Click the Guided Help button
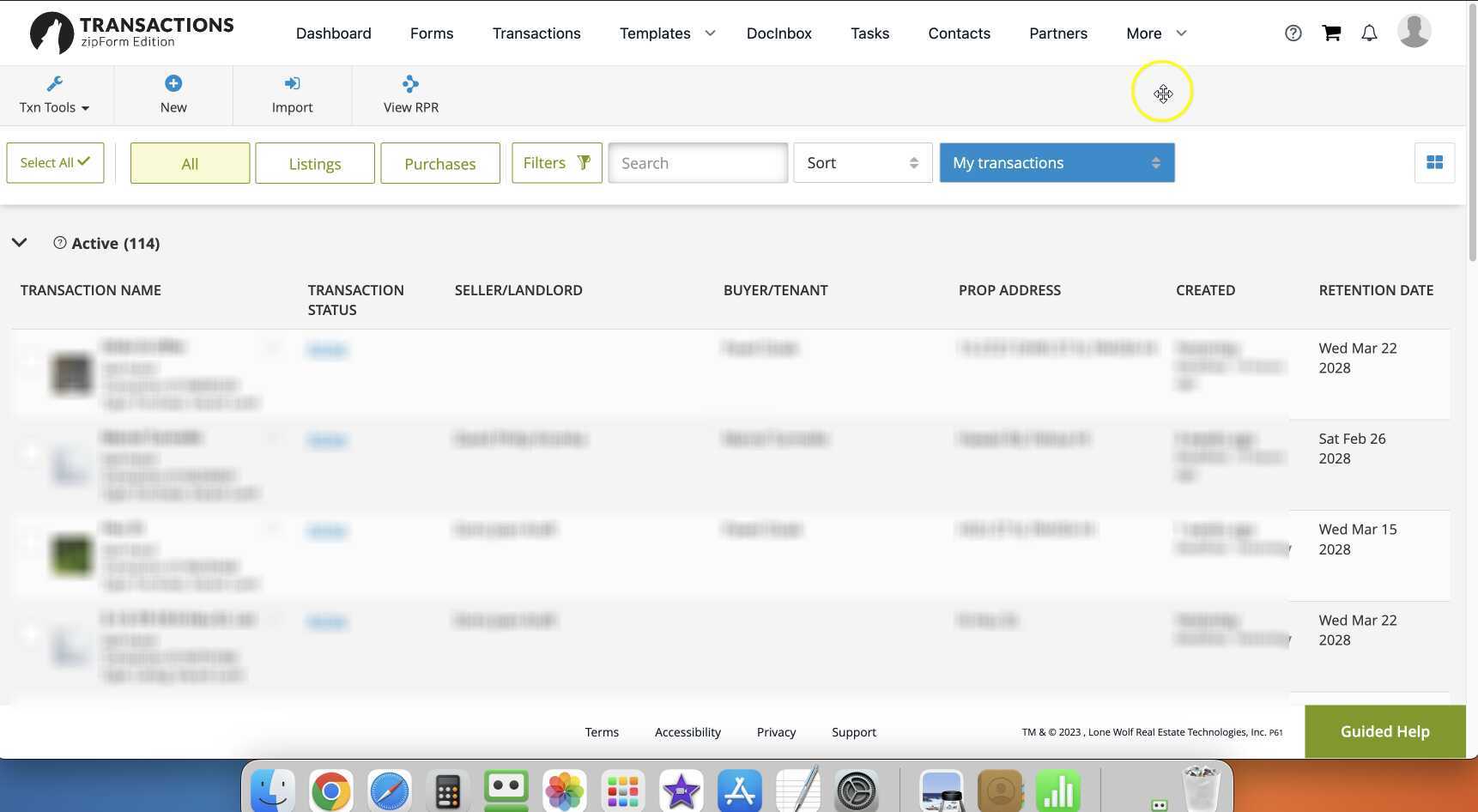Viewport: 1478px width, 812px height. [x=1384, y=731]
